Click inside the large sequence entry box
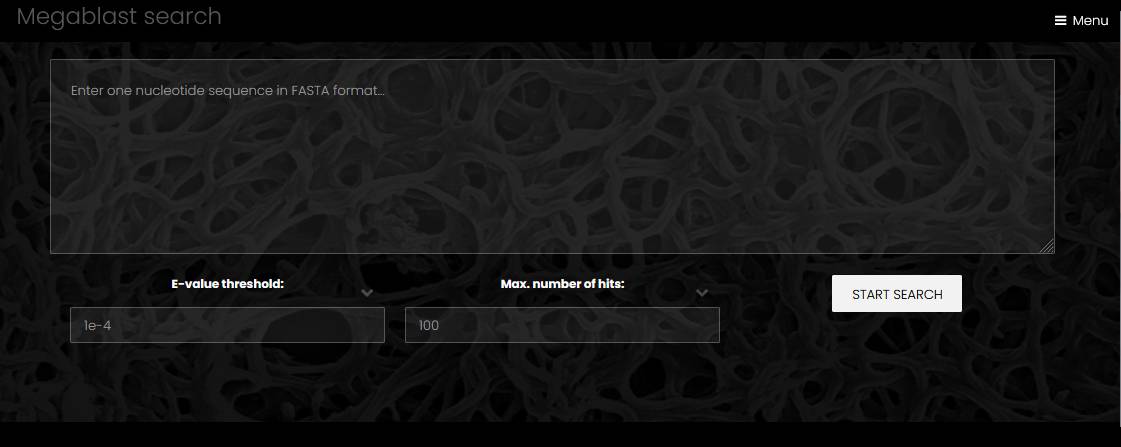The image size is (1121, 447). point(552,156)
